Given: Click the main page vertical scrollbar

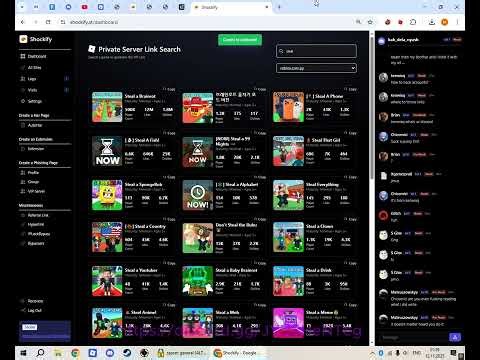Looking at the screenshot, I should click(x=372, y=107).
